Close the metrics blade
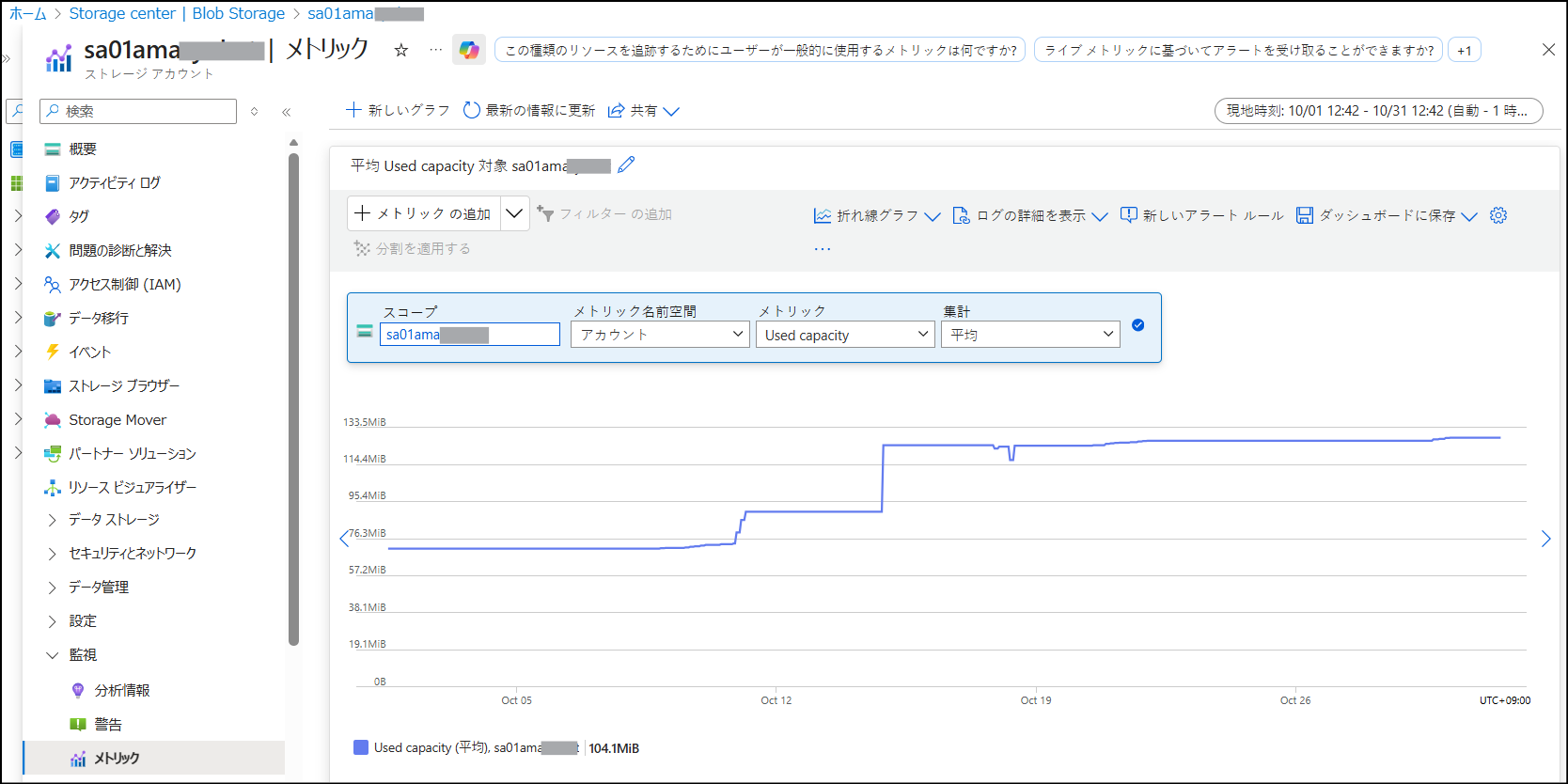 (x=1548, y=50)
